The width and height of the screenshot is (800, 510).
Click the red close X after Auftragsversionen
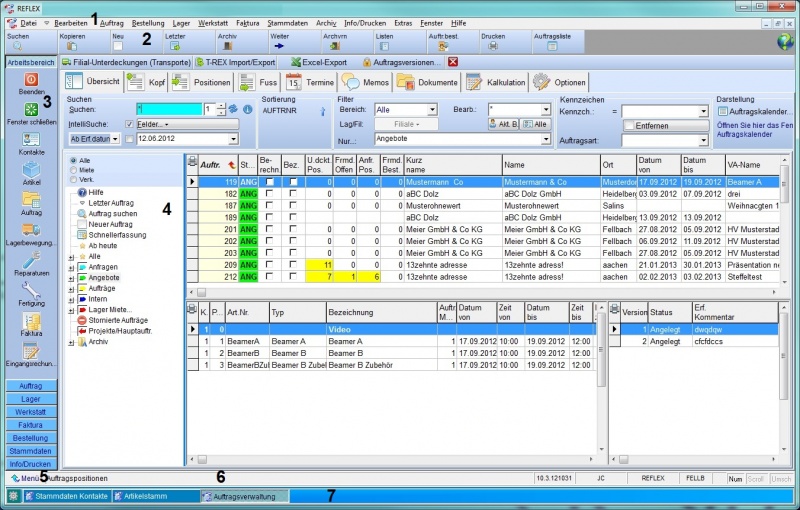click(453, 62)
